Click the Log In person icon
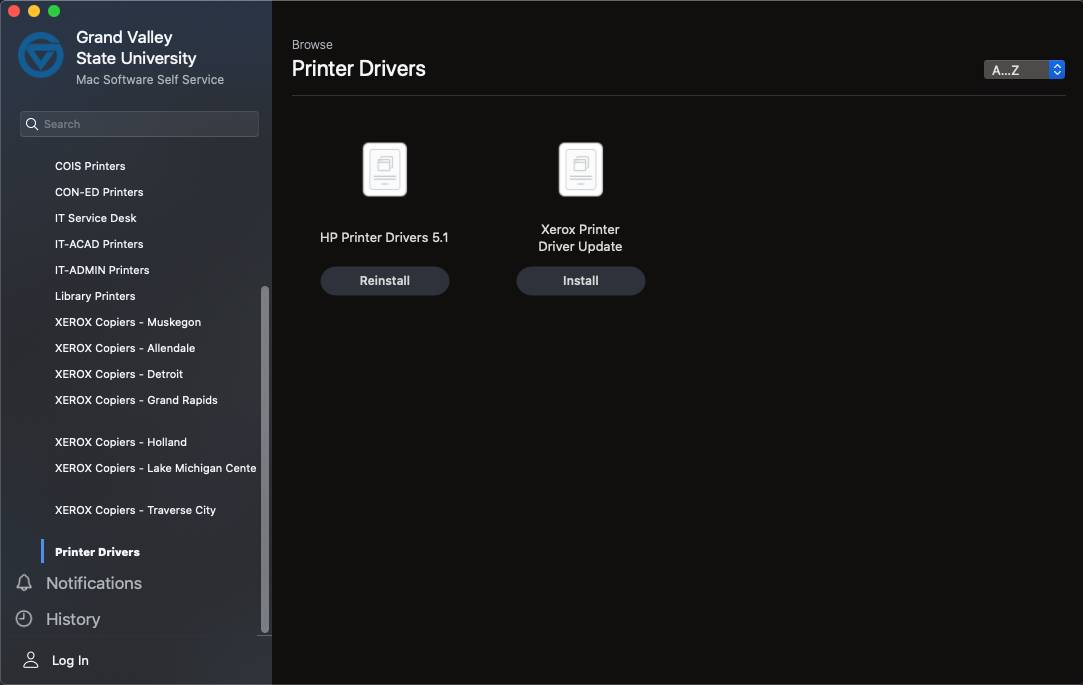 31,660
